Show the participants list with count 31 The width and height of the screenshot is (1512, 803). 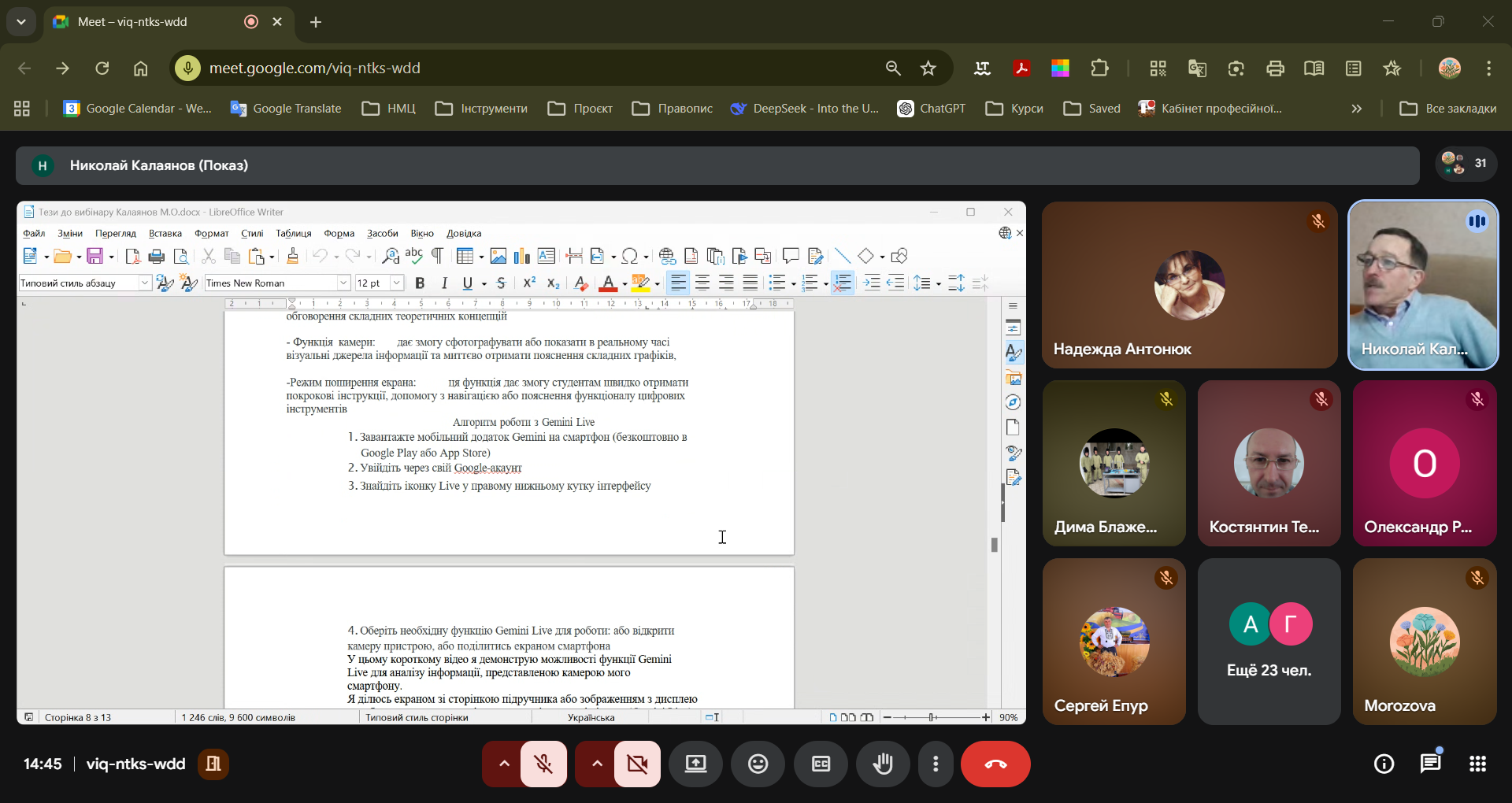(x=1465, y=164)
